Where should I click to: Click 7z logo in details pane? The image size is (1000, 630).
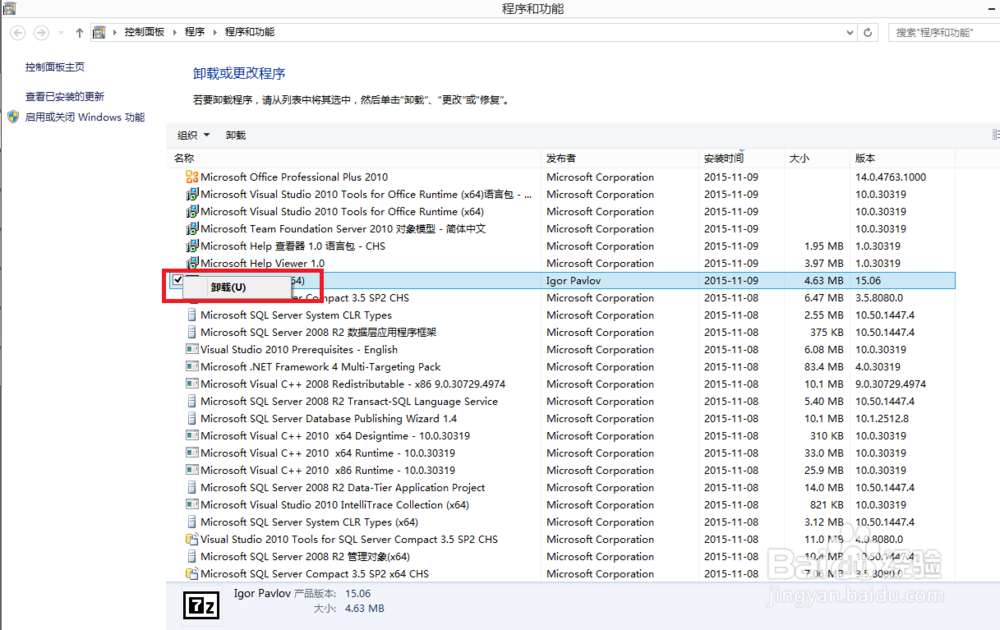click(x=202, y=605)
